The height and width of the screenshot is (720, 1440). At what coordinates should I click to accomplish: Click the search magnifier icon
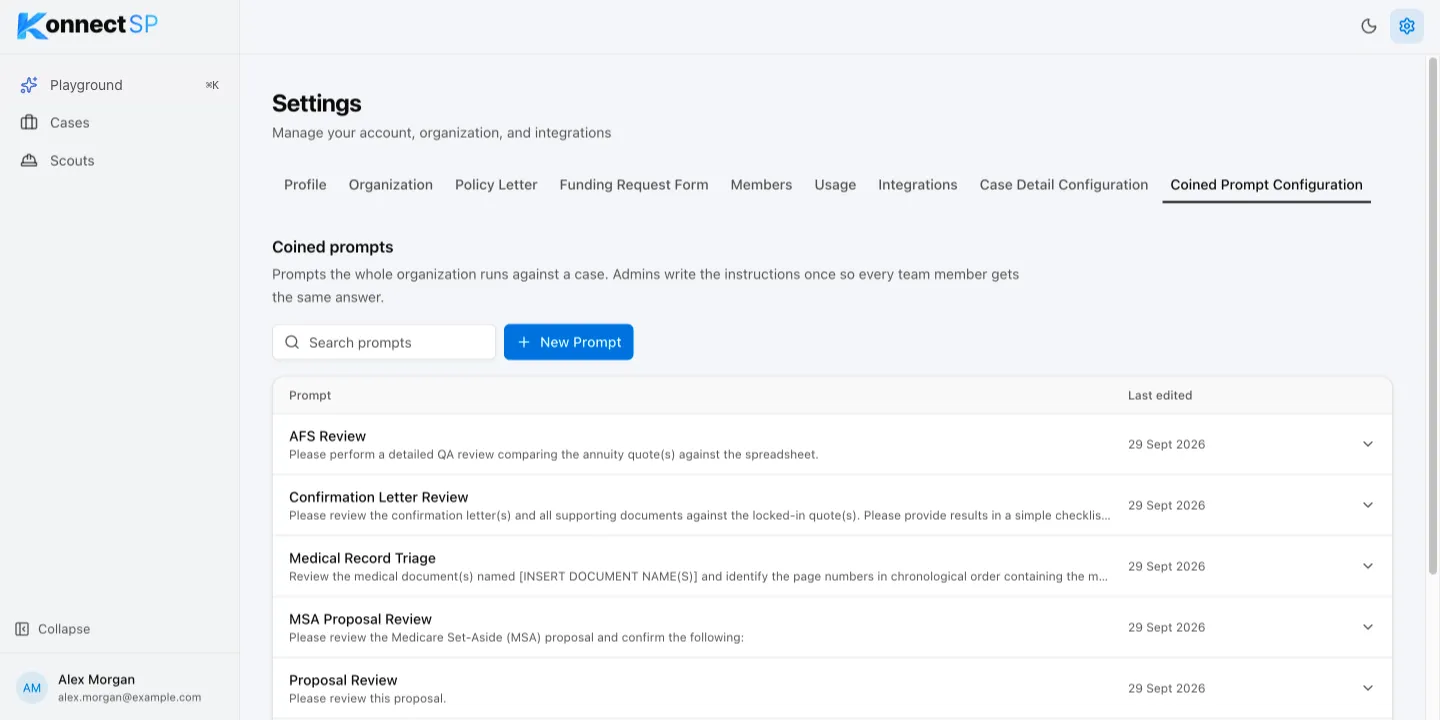pyautogui.click(x=292, y=342)
